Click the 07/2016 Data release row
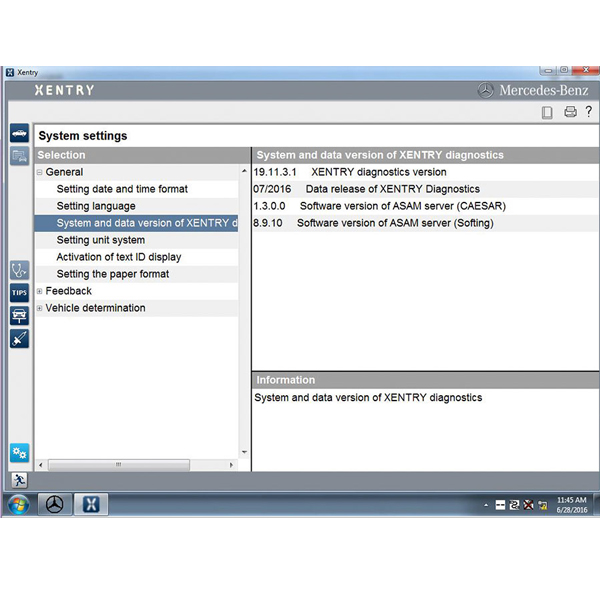 point(426,189)
